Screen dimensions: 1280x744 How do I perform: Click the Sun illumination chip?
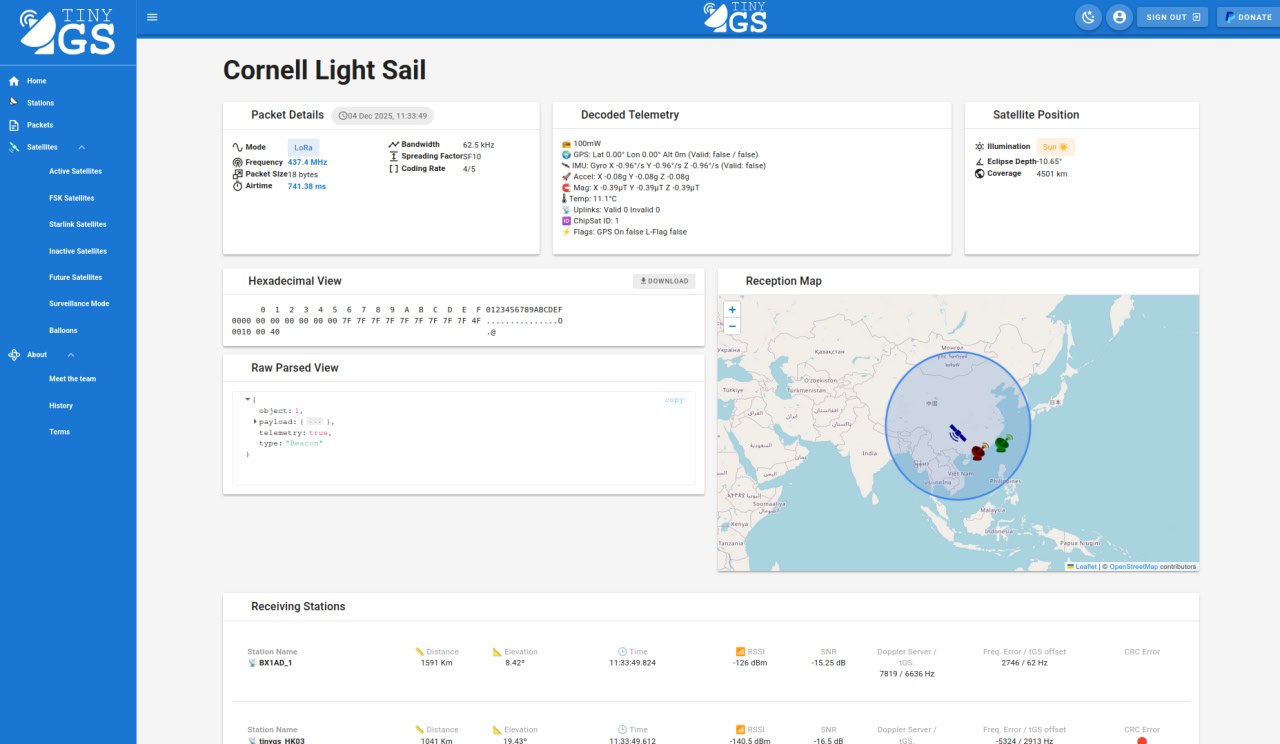pyautogui.click(x=1055, y=147)
